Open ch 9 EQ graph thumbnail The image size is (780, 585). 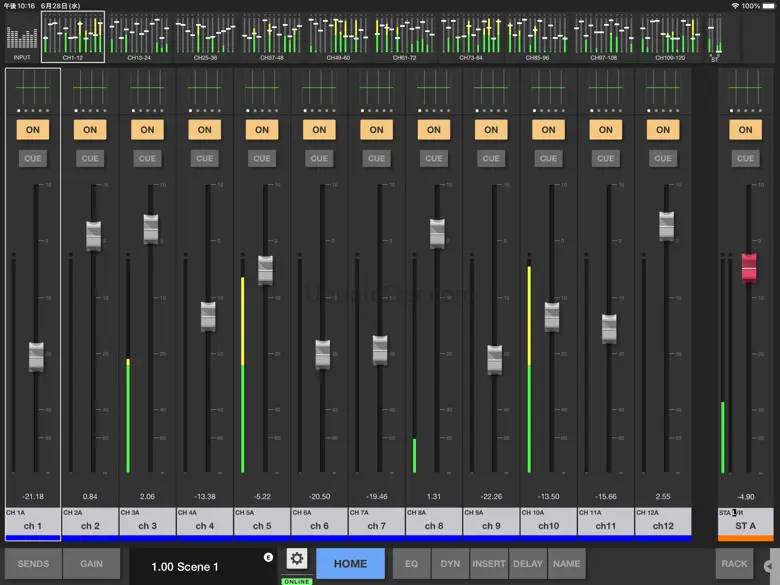tap(491, 88)
